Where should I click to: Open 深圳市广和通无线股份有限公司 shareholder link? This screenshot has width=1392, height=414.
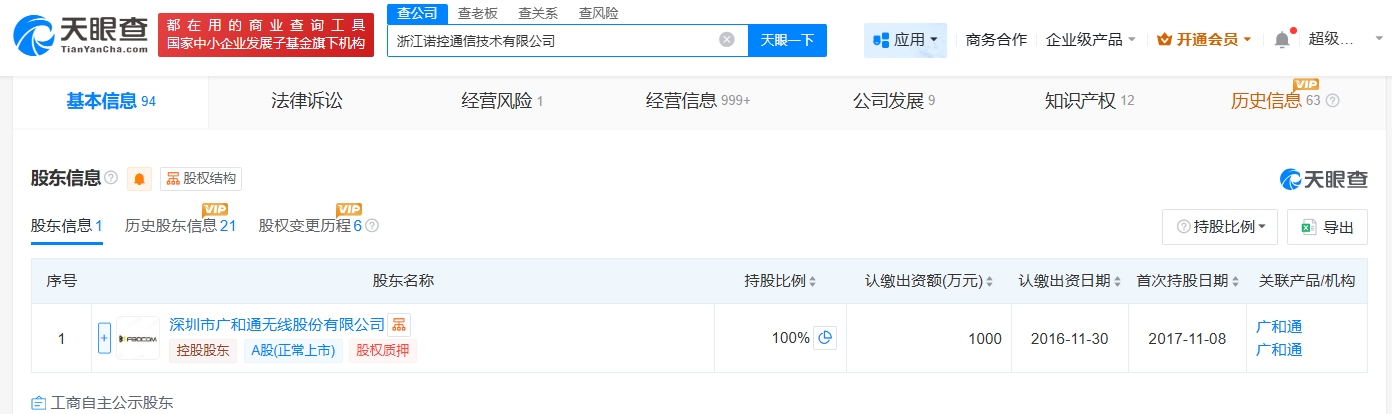pos(277,325)
